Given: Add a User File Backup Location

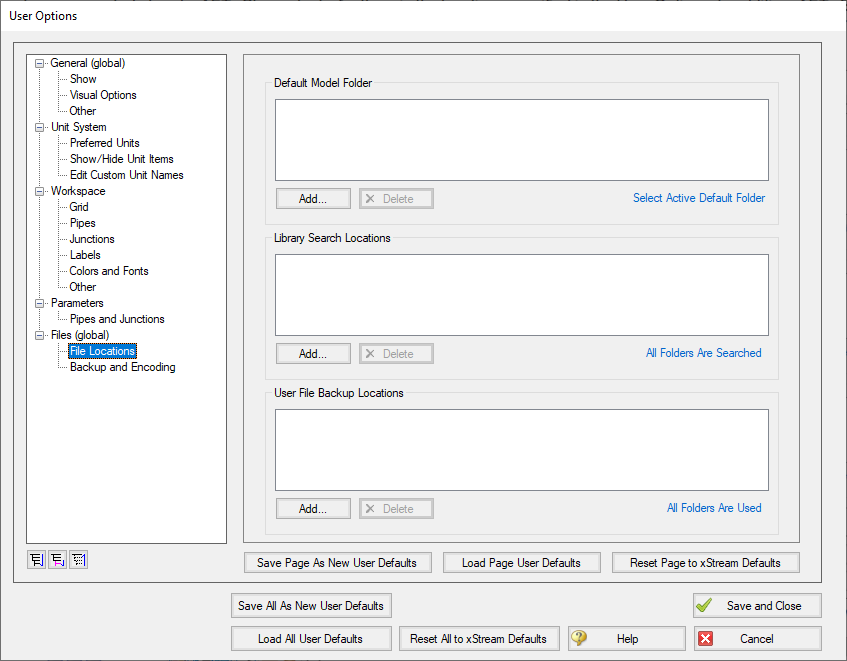Looking at the screenshot, I should (x=313, y=509).
